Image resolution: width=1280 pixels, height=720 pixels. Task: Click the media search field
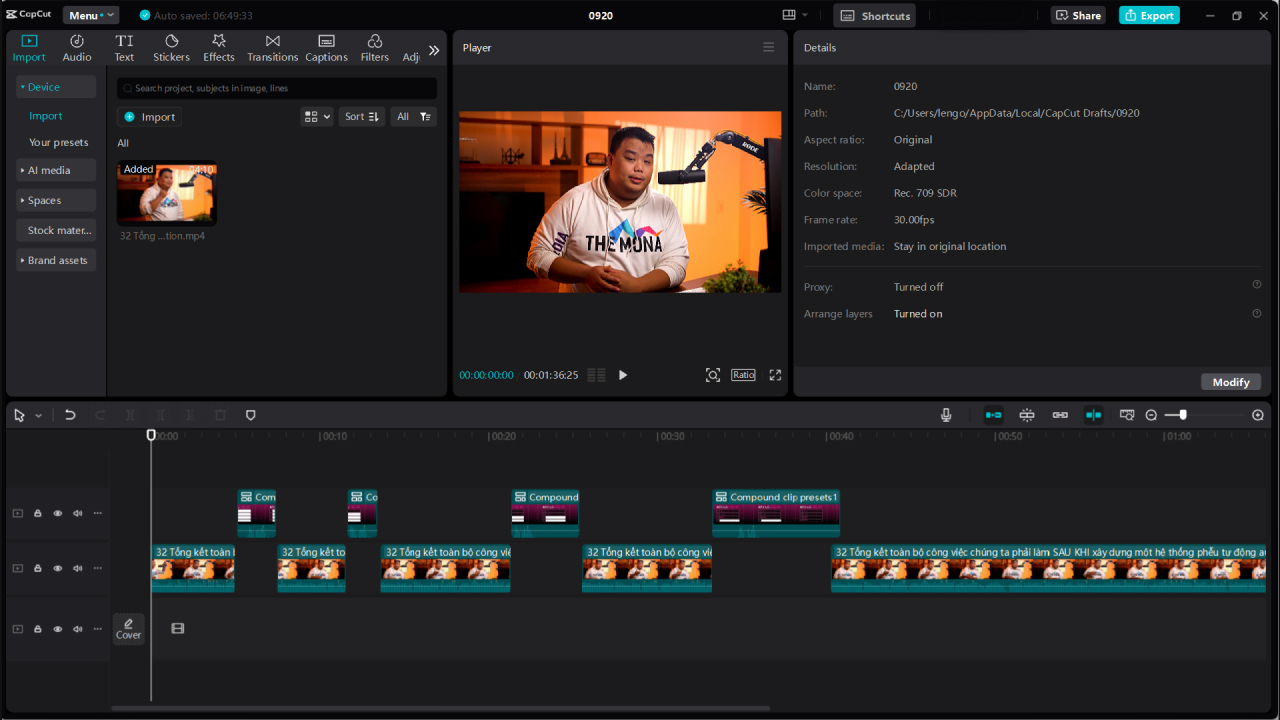pos(277,88)
